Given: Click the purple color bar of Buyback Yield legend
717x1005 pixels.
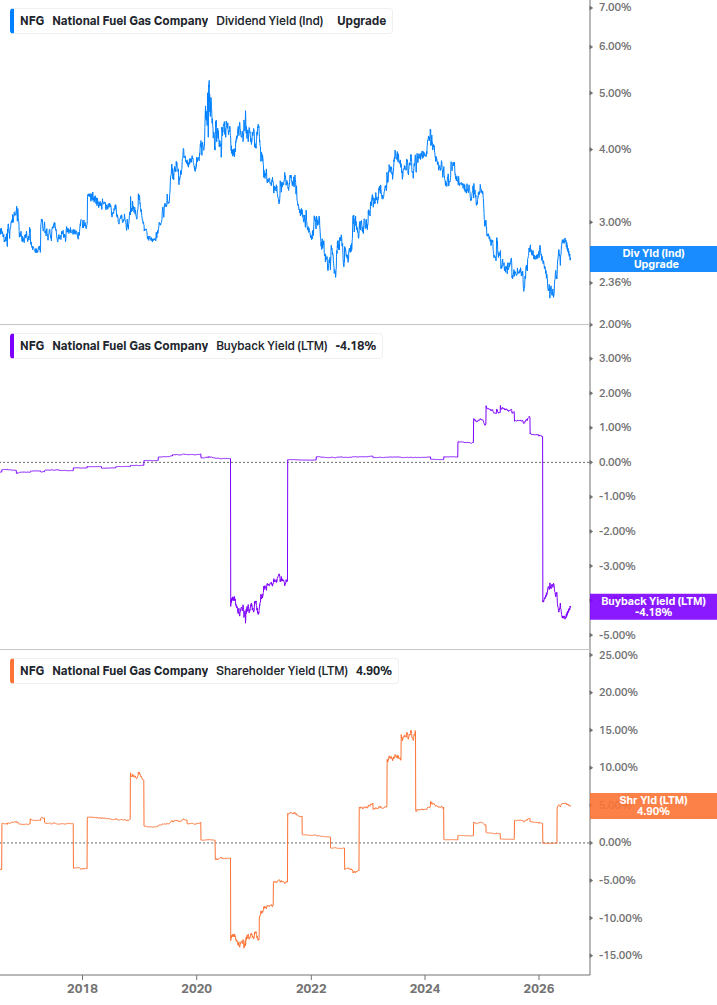Looking at the screenshot, I should [12, 346].
